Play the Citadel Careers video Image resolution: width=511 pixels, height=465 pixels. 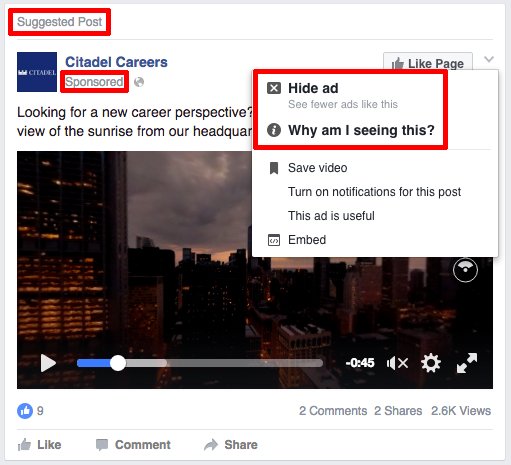(x=48, y=363)
